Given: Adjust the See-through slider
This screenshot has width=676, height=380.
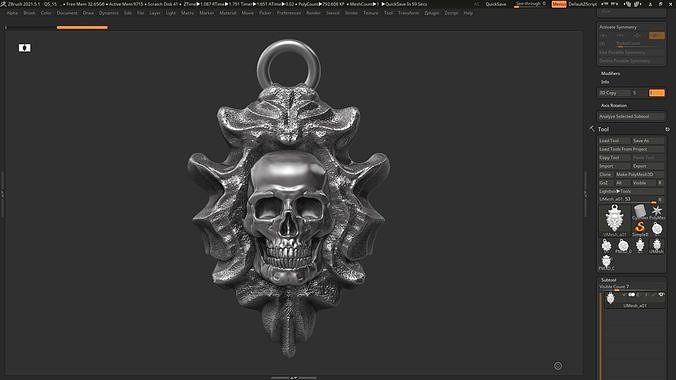Looking at the screenshot, I should (x=530, y=4).
